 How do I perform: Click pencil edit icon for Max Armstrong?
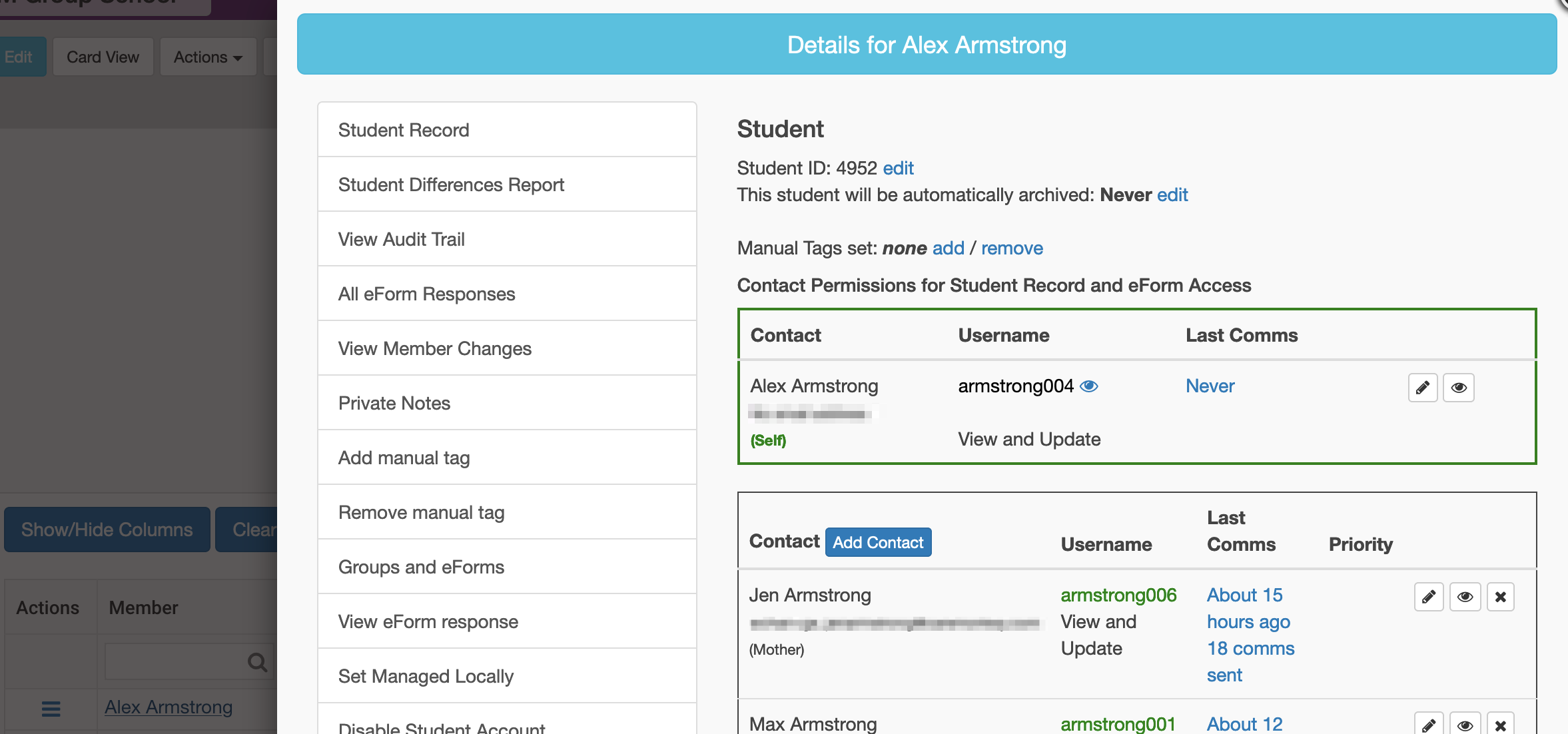click(1428, 725)
